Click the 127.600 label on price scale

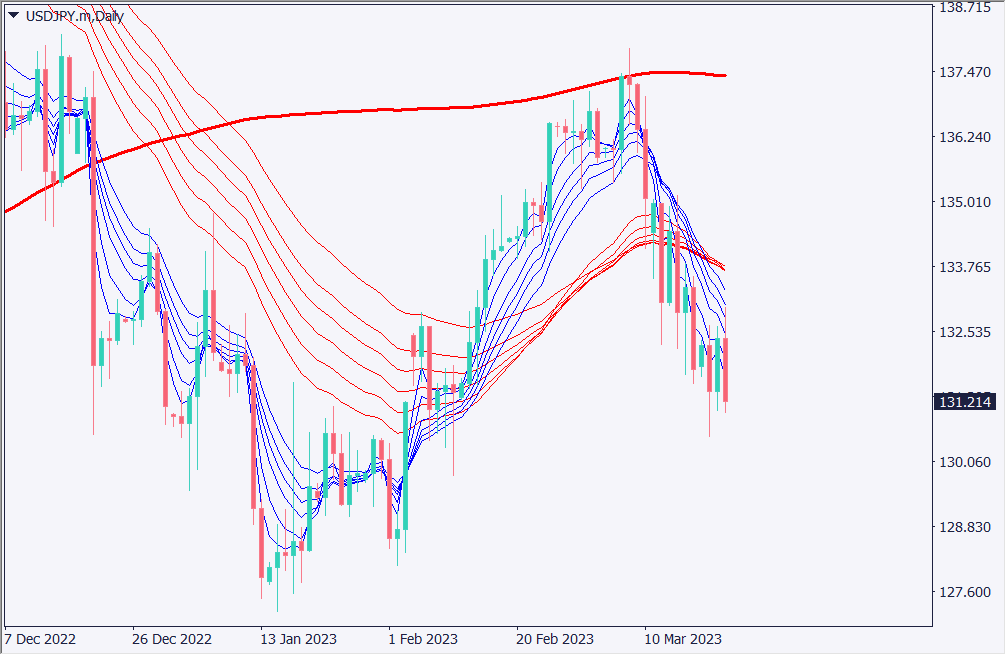coord(966,592)
